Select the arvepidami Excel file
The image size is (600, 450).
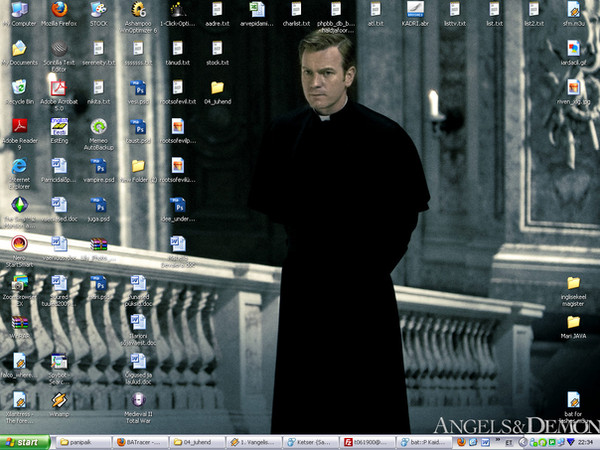click(x=257, y=9)
